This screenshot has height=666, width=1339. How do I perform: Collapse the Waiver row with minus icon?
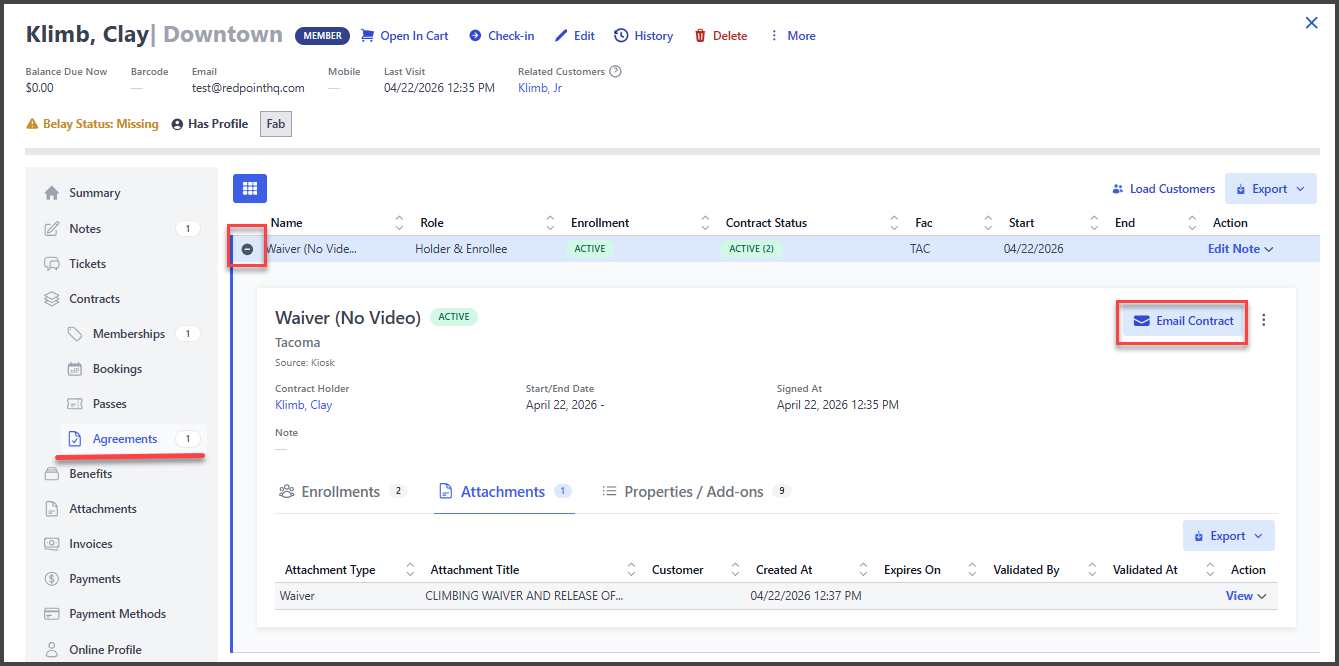coord(248,249)
